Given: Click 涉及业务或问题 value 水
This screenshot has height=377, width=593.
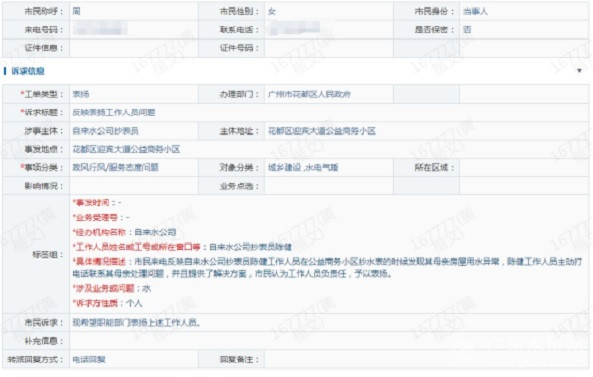Looking at the screenshot, I should pyautogui.click(x=147, y=289).
